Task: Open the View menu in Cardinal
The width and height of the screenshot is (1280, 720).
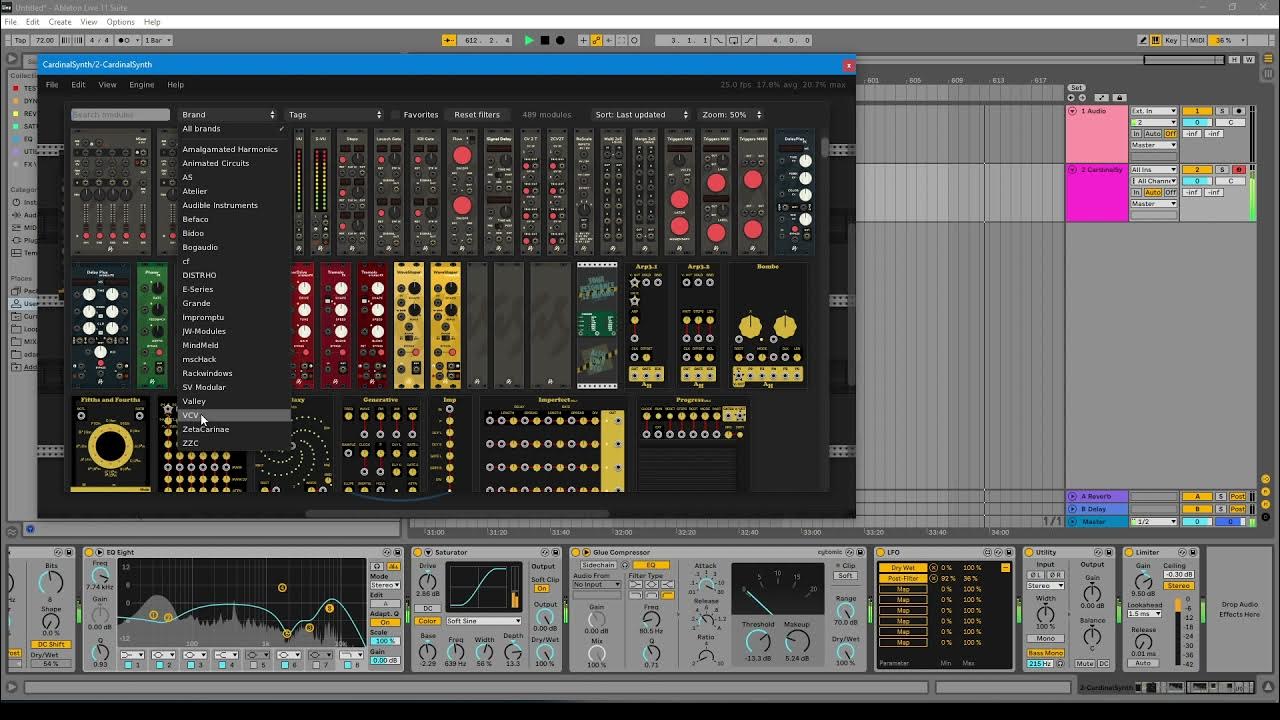Action: 107,85
